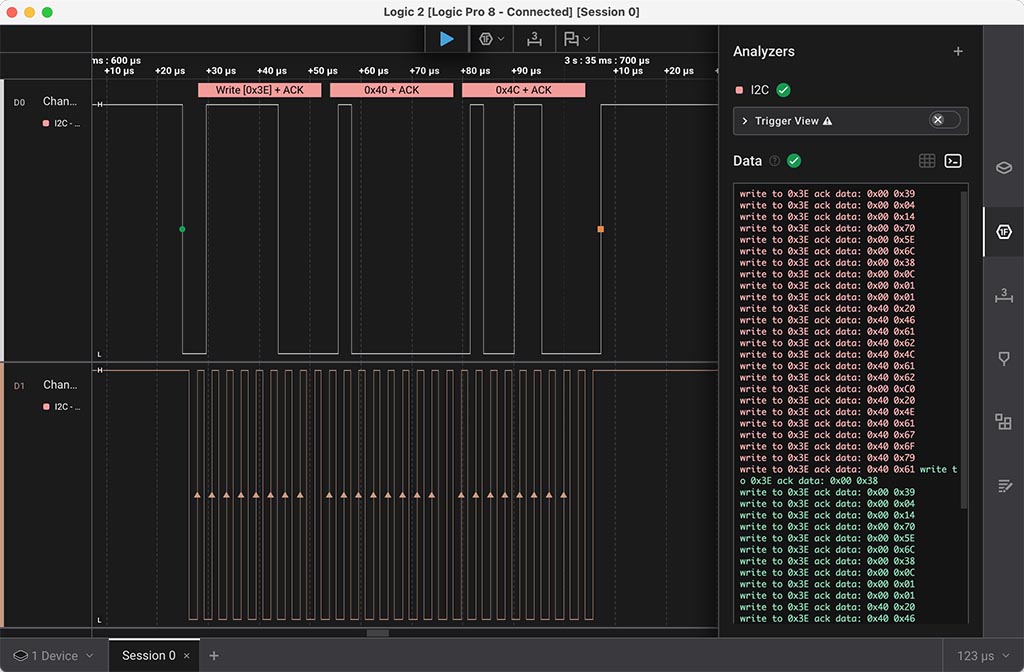
Task: Open the Device Settings sidebar panel
Action: (1004, 168)
